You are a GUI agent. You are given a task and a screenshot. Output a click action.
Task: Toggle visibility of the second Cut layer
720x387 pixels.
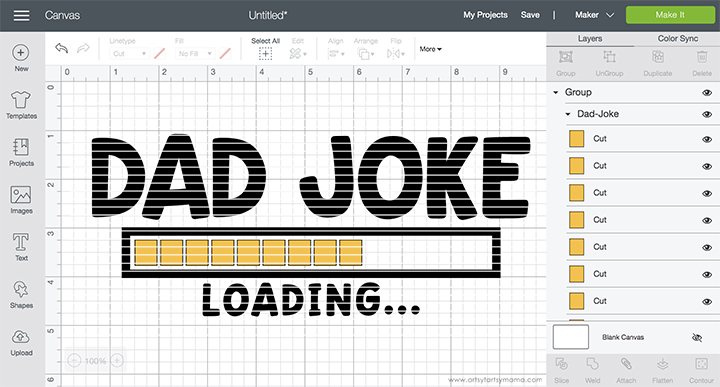(x=707, y=166)
